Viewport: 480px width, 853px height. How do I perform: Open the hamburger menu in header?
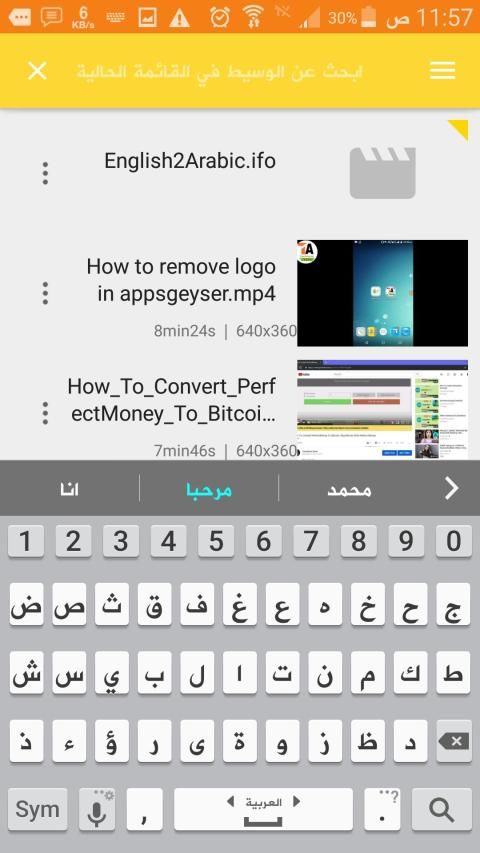tap(442, 71)
